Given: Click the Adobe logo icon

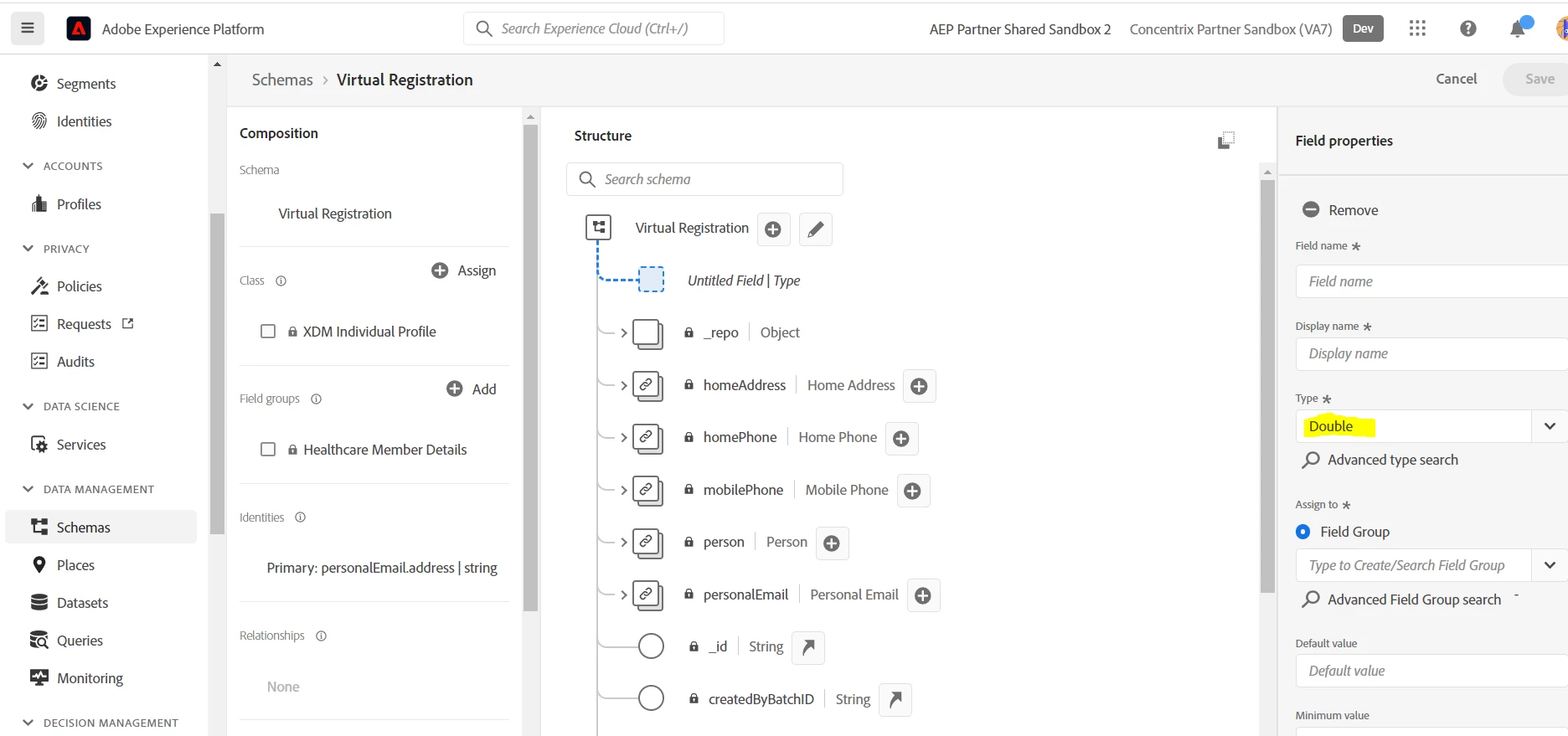Looking at the screenshot, I should pos(79,29).
